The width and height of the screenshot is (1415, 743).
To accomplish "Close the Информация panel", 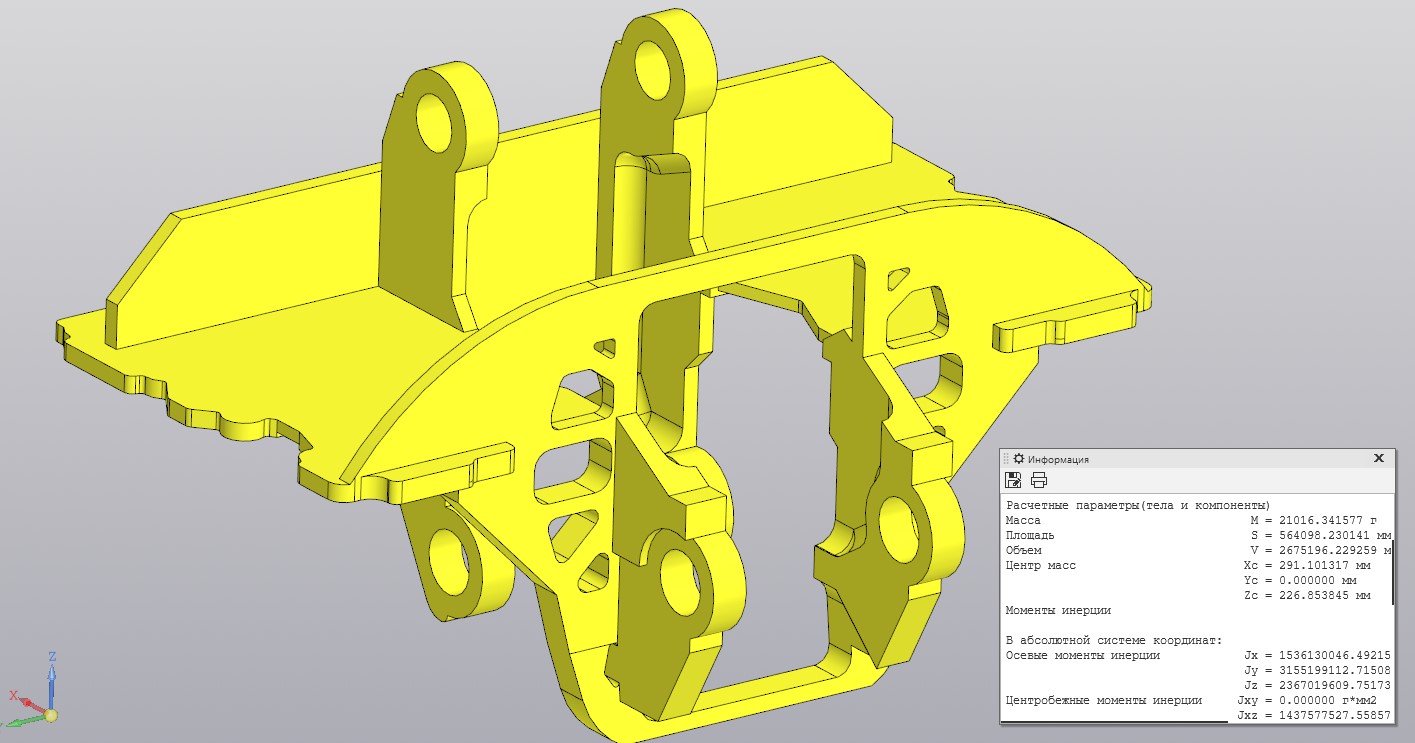I will coord(1379,458).
